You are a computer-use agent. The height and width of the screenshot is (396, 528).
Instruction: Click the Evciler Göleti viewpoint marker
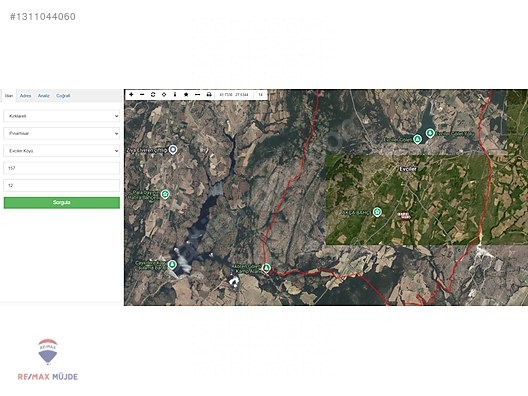click(x=430, y=133)
